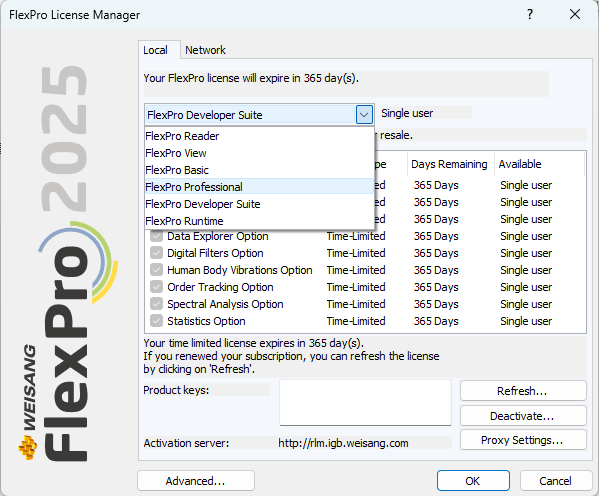Open the Advanced... options
Screen dimensions: 599x496
coord(196,481)
